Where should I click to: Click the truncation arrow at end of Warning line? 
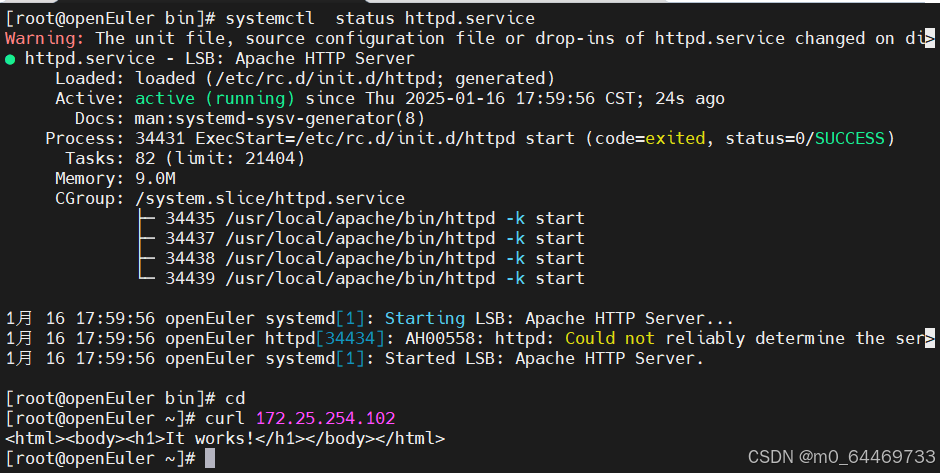point(930,39)
